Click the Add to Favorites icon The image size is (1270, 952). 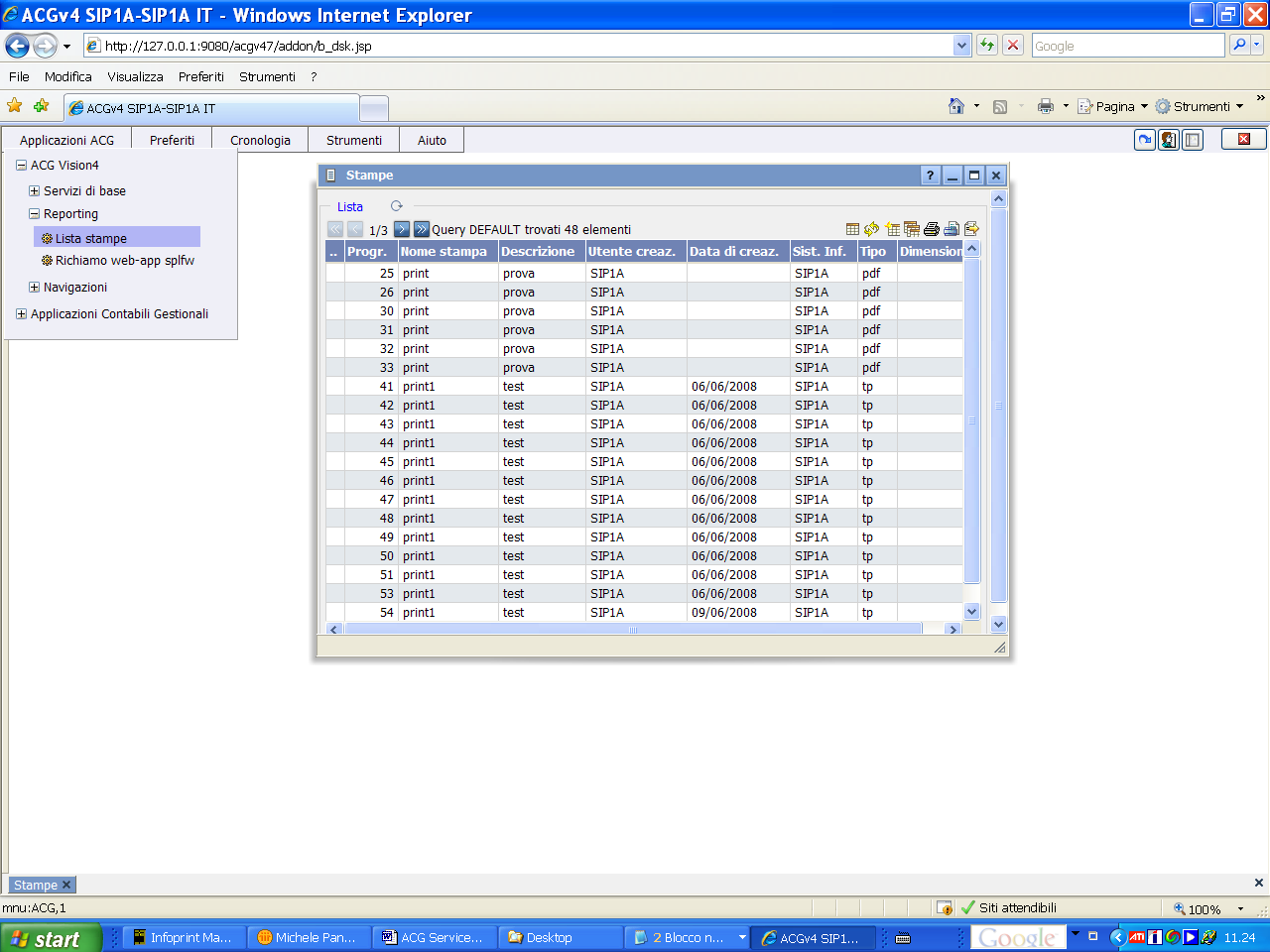[x=41, y=105]
